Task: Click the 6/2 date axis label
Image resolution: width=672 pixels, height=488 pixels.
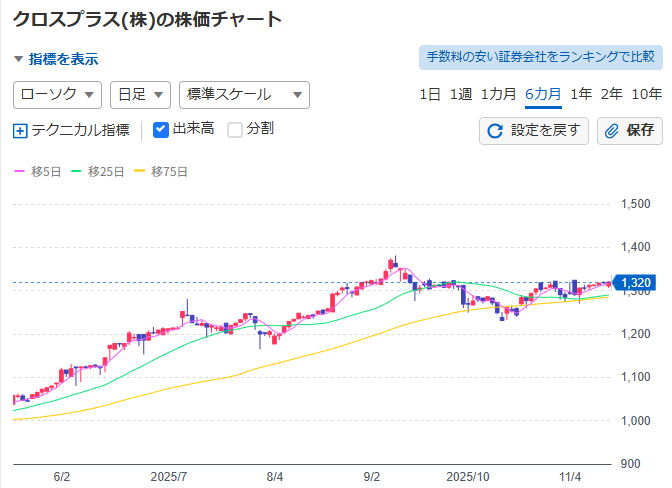Action: 62,477
